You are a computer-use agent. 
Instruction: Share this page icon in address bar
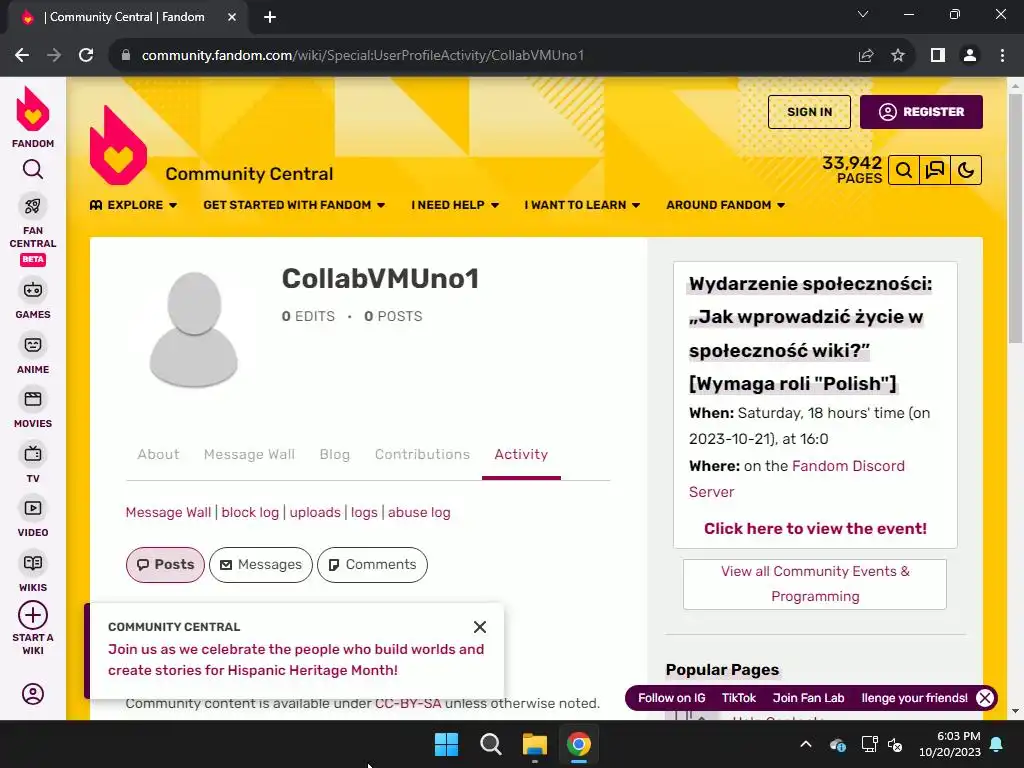coord(866,56)
